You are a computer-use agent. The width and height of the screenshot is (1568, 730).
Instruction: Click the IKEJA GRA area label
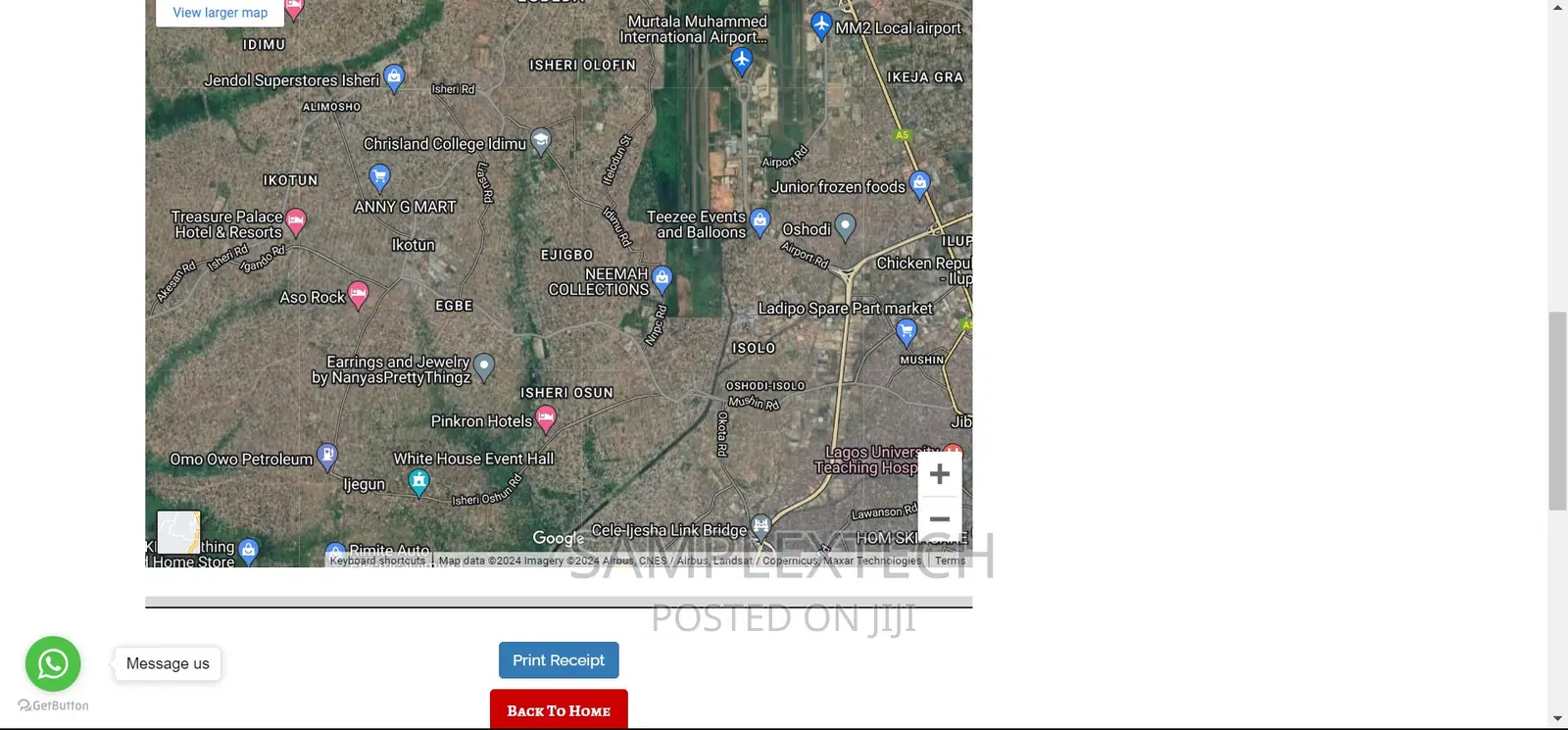925,77
